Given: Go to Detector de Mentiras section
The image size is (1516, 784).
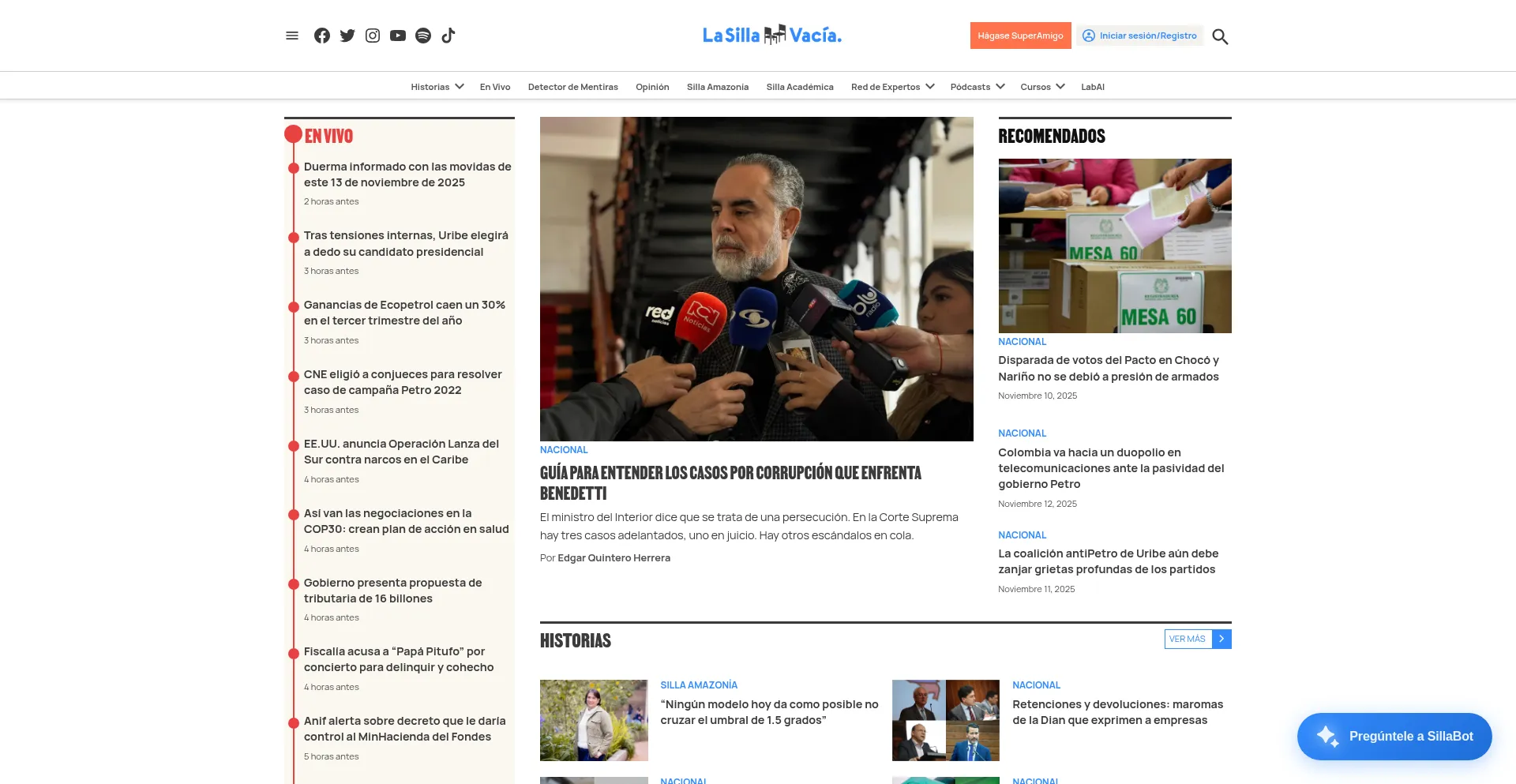Looking at the screenshot, I should click(573, 87).
